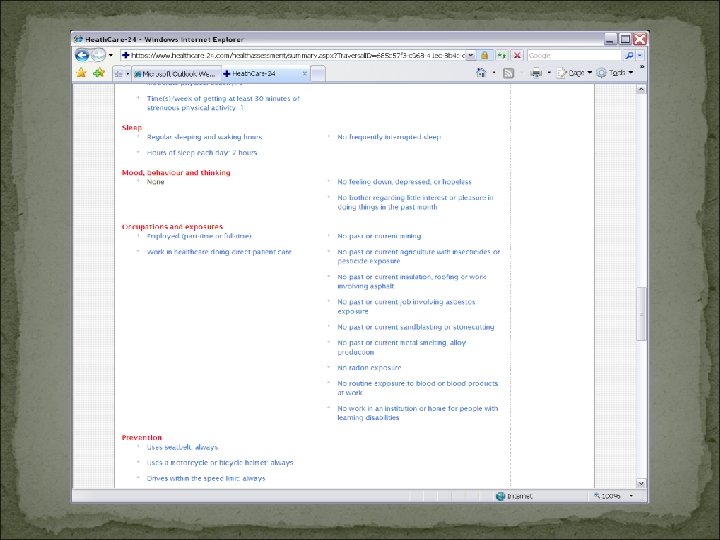
Task: Minimize the Internet Explorer window
Action: pos(610,39)
